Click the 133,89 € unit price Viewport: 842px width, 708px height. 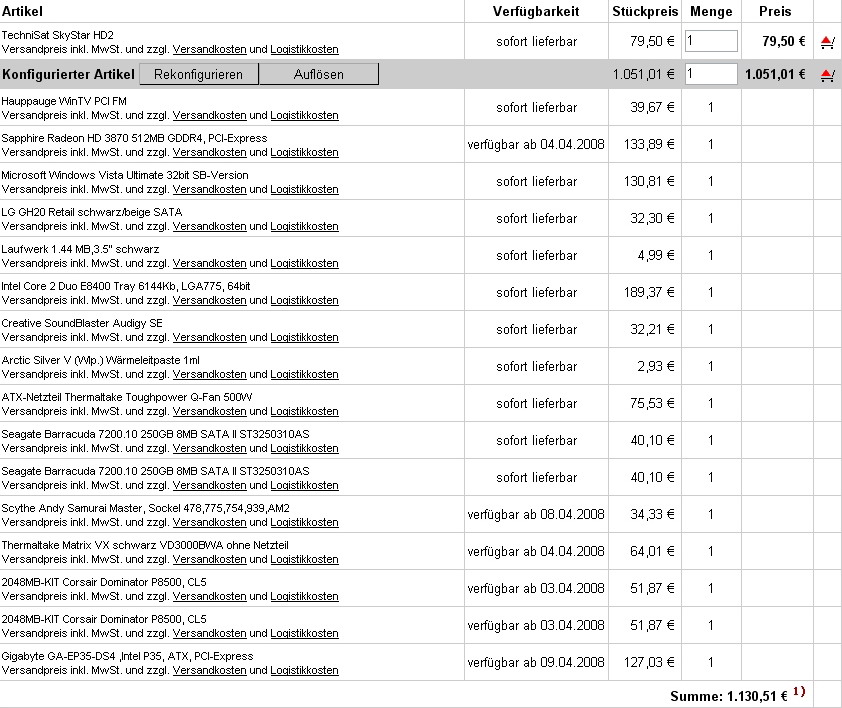pos(649,145)
